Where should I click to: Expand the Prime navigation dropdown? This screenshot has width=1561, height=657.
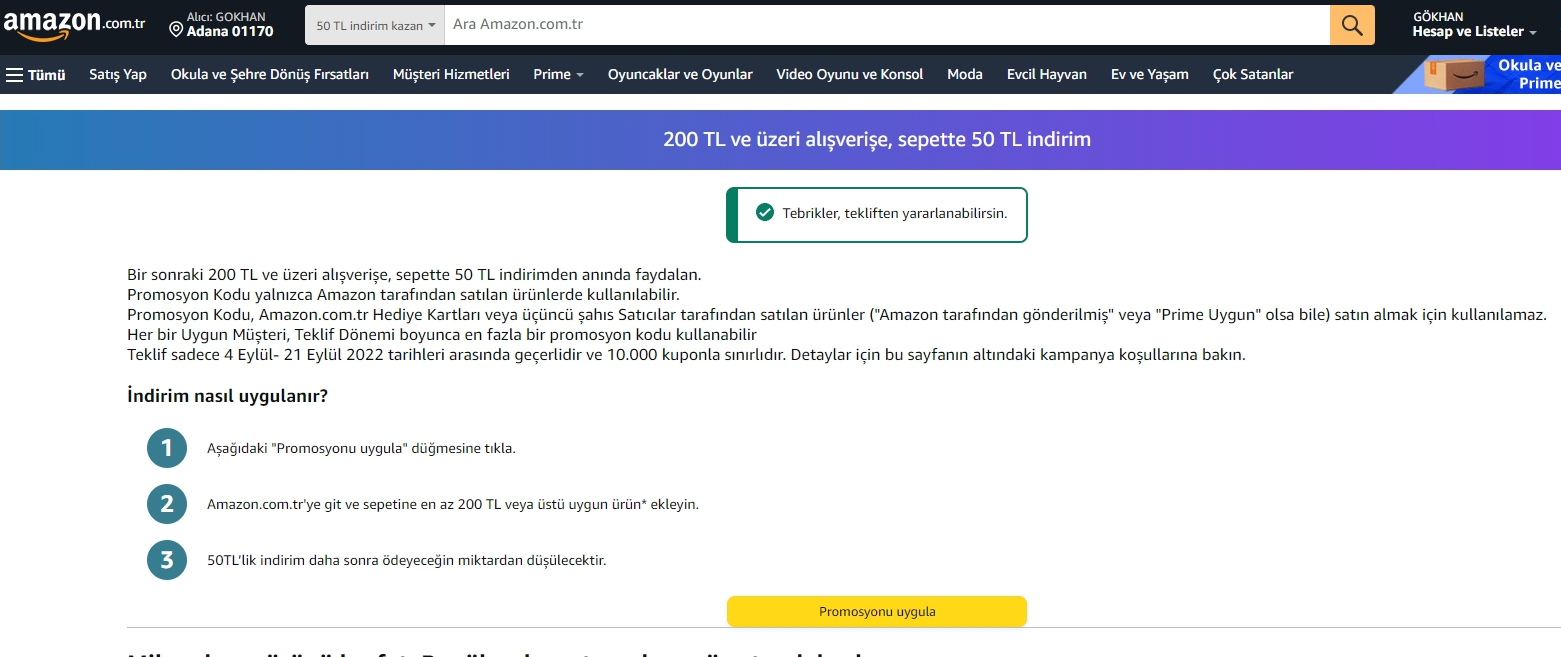(558, 74)
